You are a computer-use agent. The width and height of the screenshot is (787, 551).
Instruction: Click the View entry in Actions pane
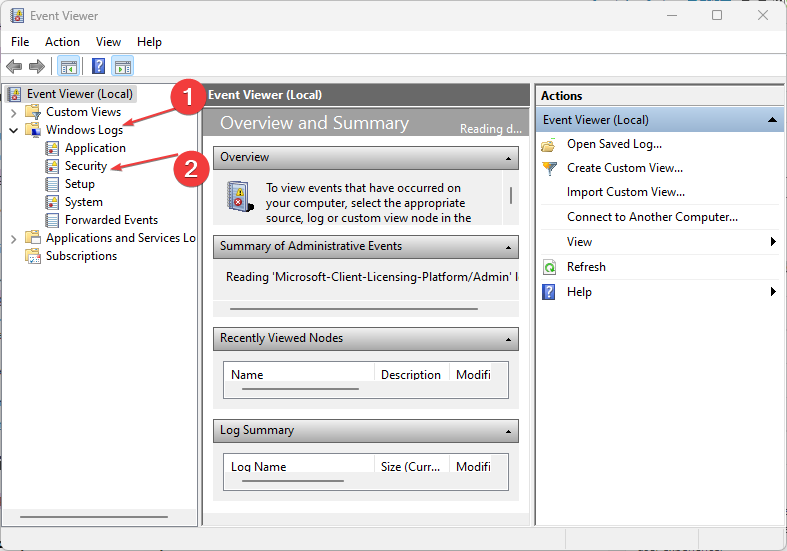[579, 242]
